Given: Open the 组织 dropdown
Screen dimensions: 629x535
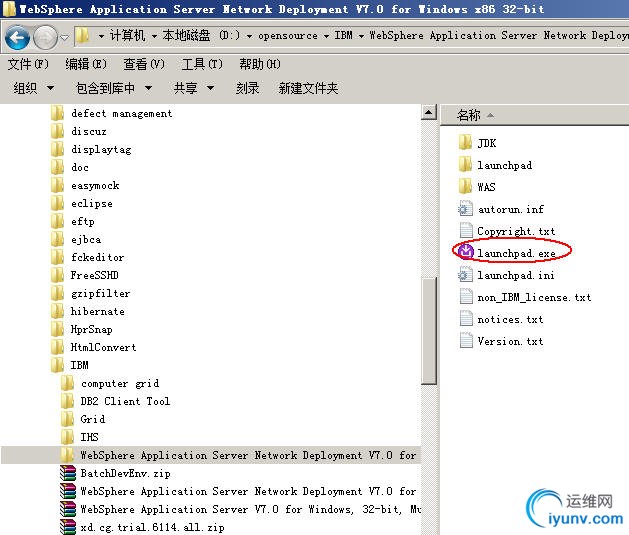Looking at the screenshot, I should [x=33, y=88].
